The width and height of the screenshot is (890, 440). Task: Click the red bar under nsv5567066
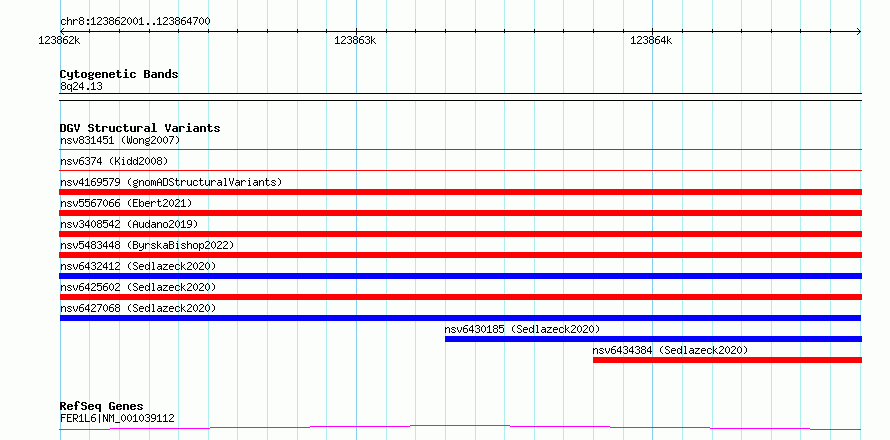pyautogui.click(x=460, y=213)
